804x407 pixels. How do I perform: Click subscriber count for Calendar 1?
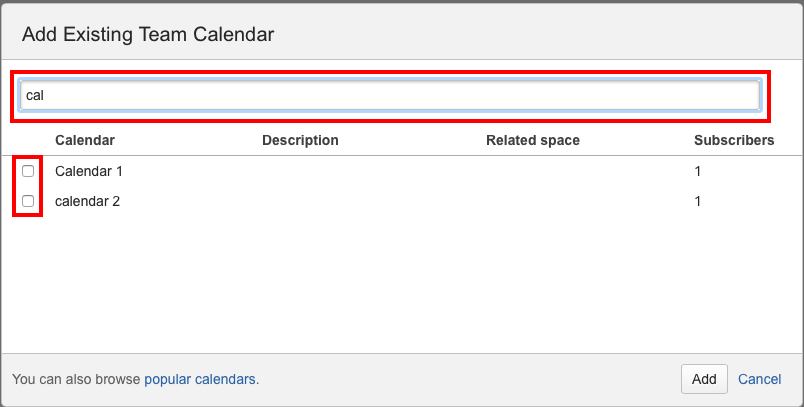pyautogui.click(x=697, y=171)
